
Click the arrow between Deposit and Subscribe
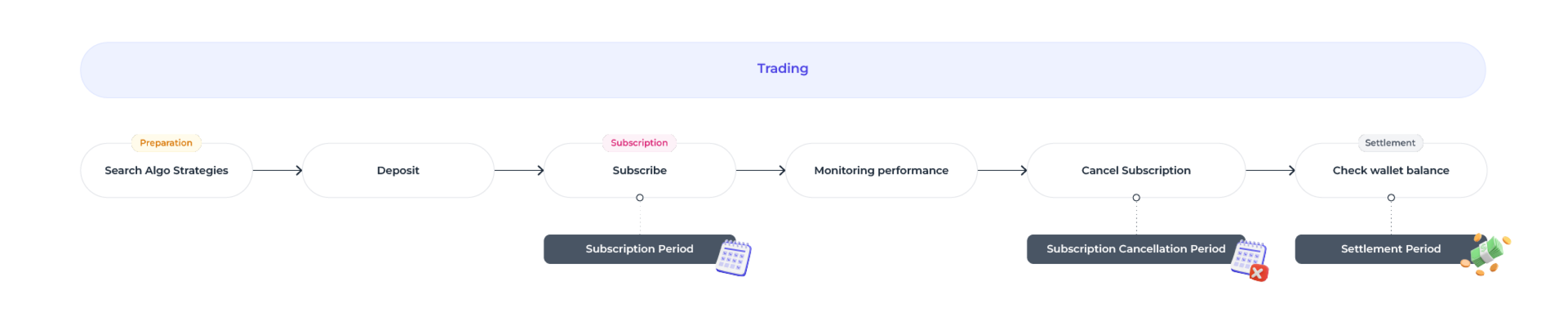coord(519,171)
